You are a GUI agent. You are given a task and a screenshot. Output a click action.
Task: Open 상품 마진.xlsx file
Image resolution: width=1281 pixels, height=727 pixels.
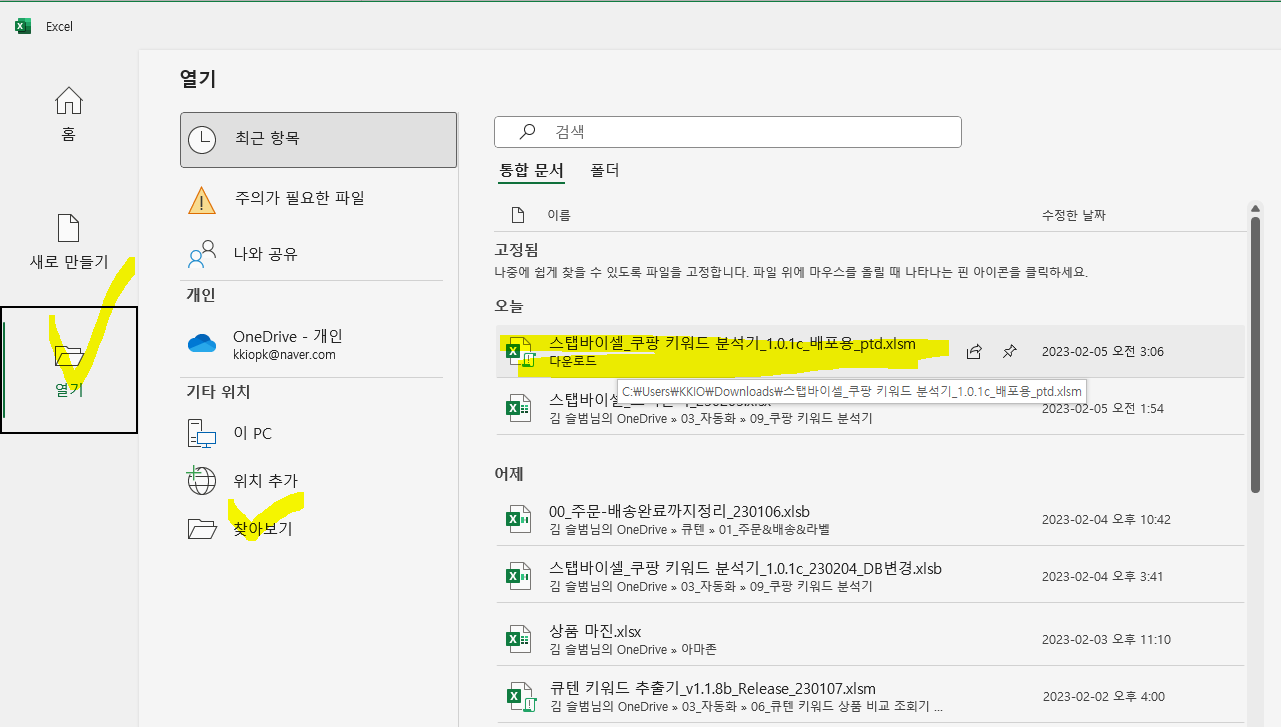coord(870,639)
